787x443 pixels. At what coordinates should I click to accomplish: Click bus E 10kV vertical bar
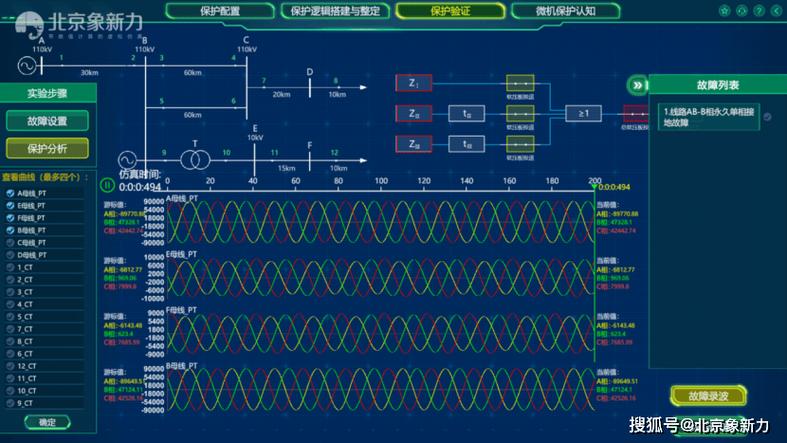coord(254,160)
